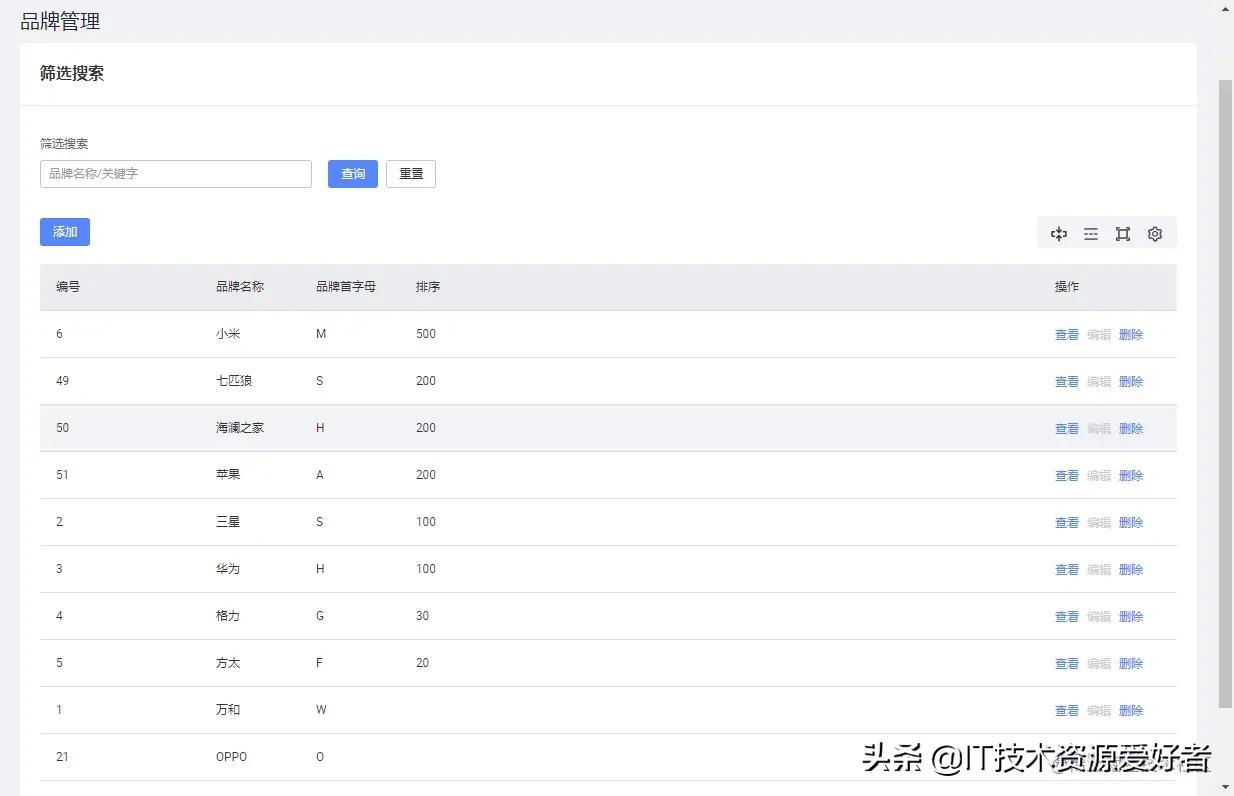Click the 操作 column header
Viewport: 1234px width, 796px height.
[x=1067, y=287]
